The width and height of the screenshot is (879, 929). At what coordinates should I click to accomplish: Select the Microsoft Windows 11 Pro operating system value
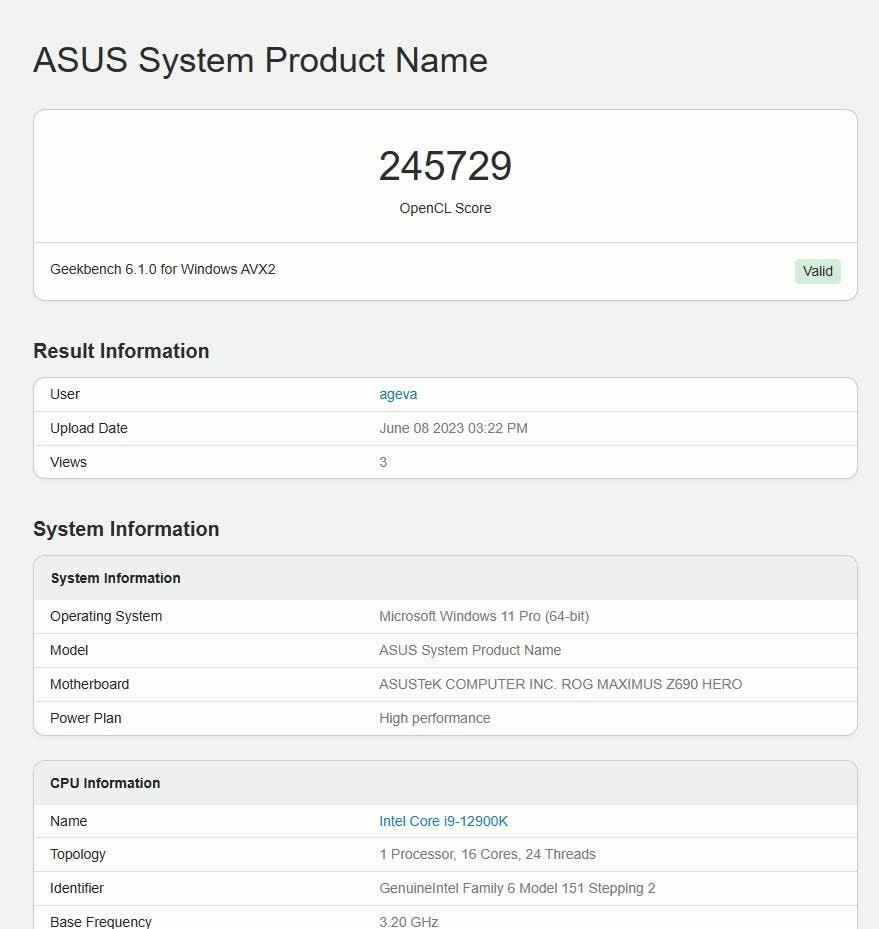[x=484, y=616]
